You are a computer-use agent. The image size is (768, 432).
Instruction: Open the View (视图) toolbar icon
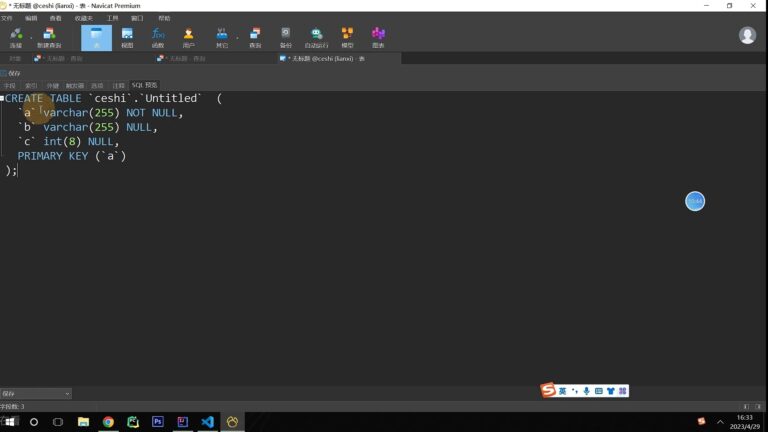tap(127, 38)
